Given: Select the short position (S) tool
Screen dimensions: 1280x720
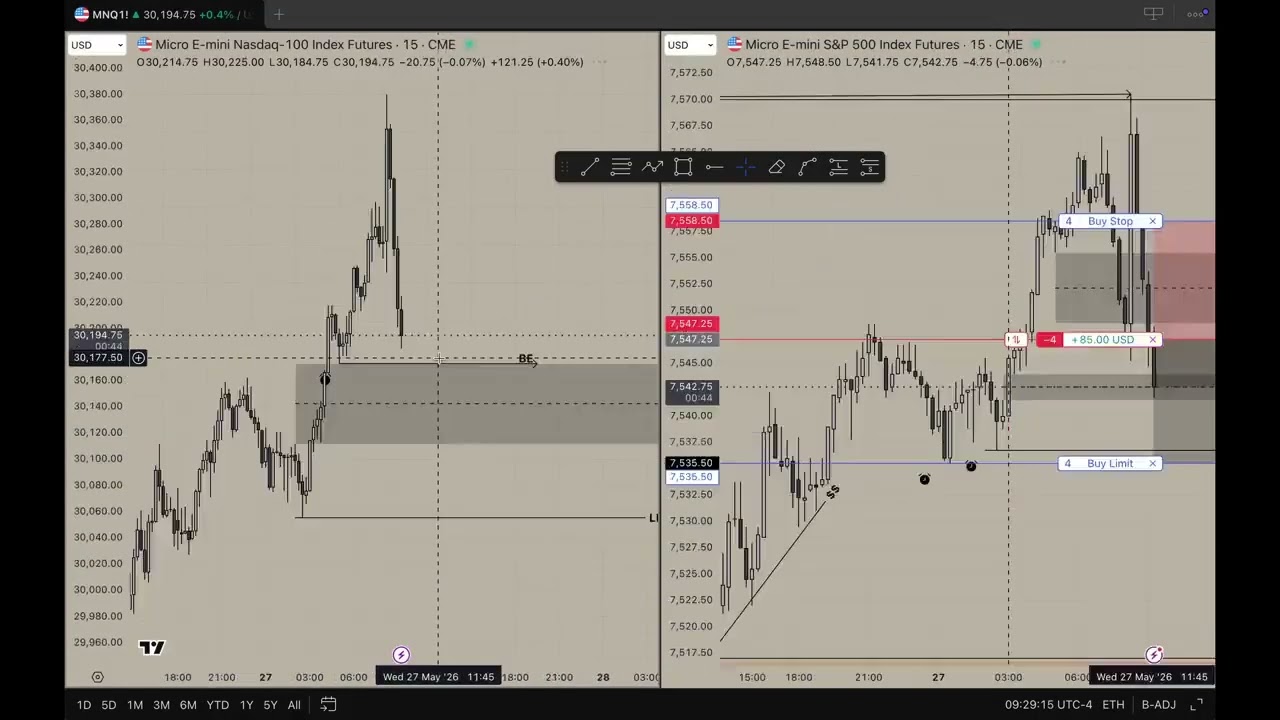Looking at the screenshot, I should [x=870, y=167].
